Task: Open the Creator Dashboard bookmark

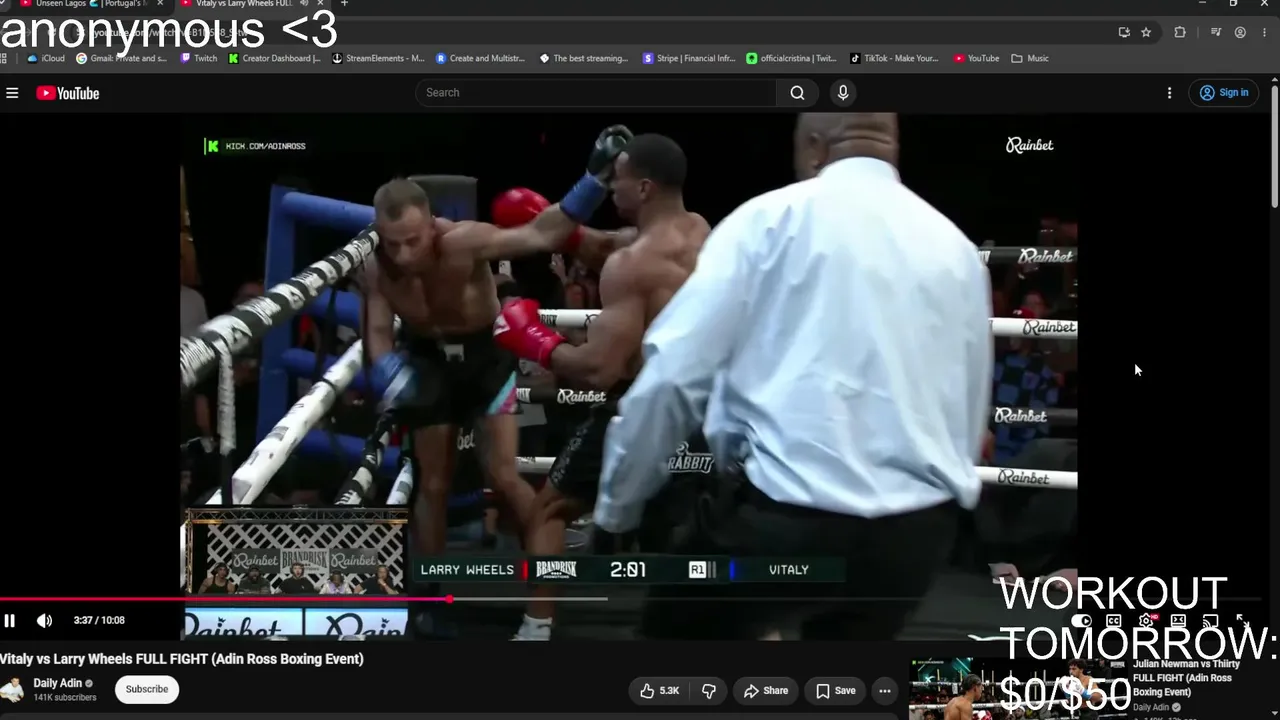Action: click(275, 58)
